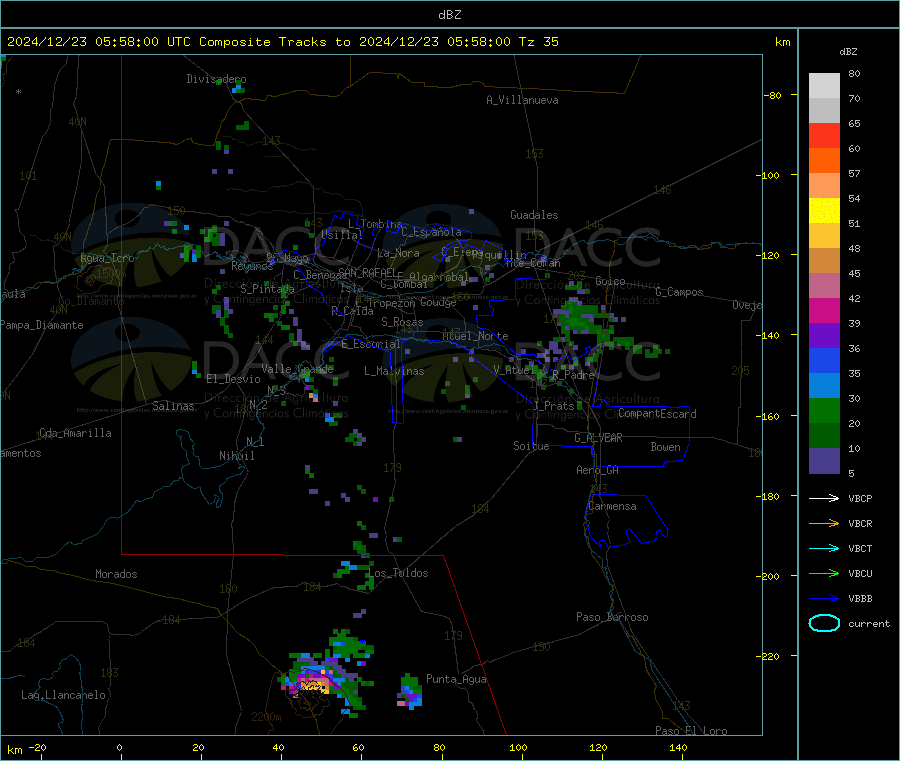Click the 'dBZ' title at the top
Viewport: 900px width, 761px height.
click(449, 15)
